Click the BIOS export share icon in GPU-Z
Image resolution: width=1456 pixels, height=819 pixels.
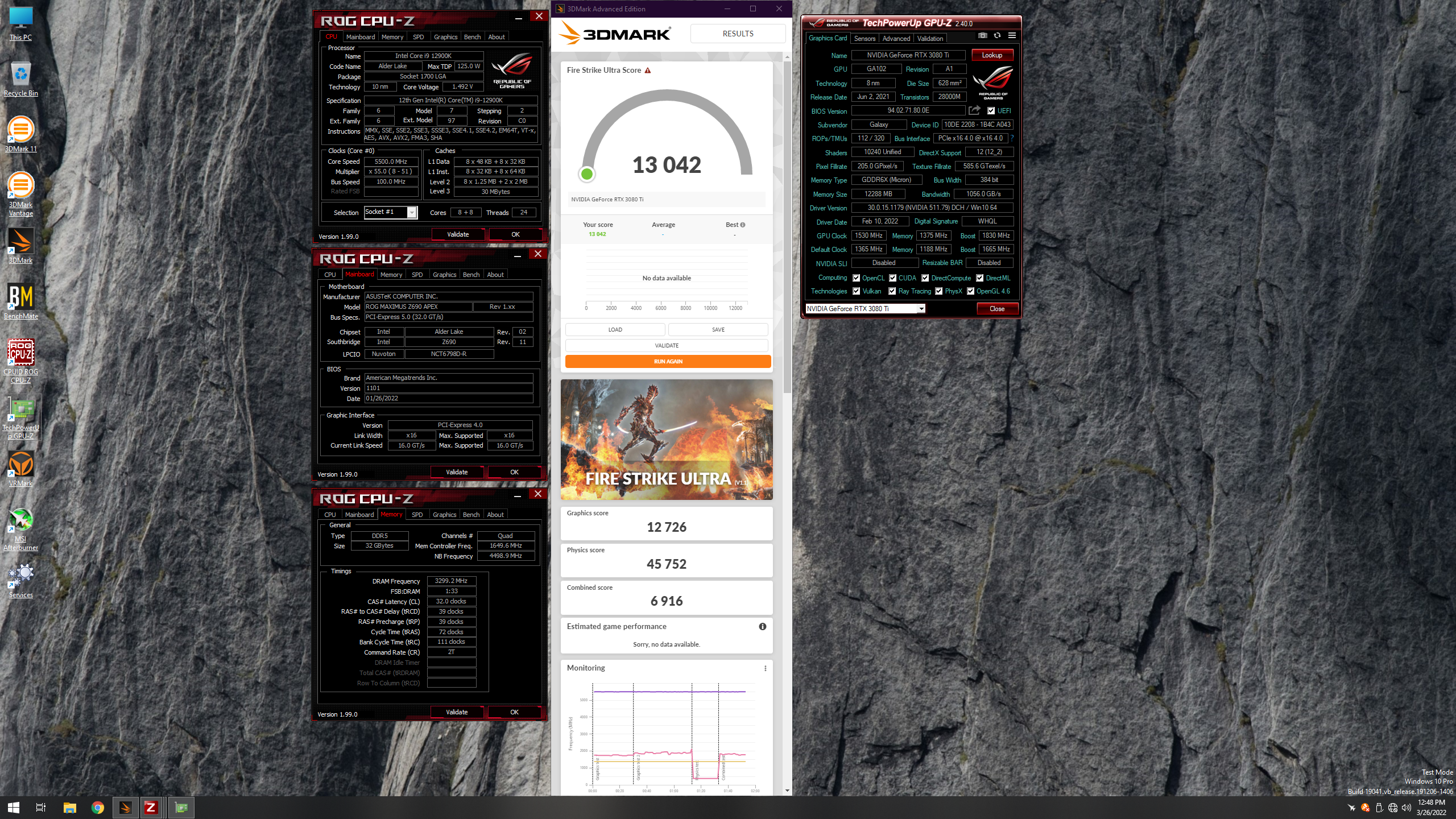975,110
